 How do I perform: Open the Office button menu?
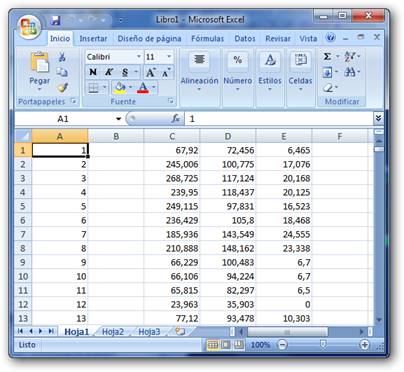[x=29, y=27]
